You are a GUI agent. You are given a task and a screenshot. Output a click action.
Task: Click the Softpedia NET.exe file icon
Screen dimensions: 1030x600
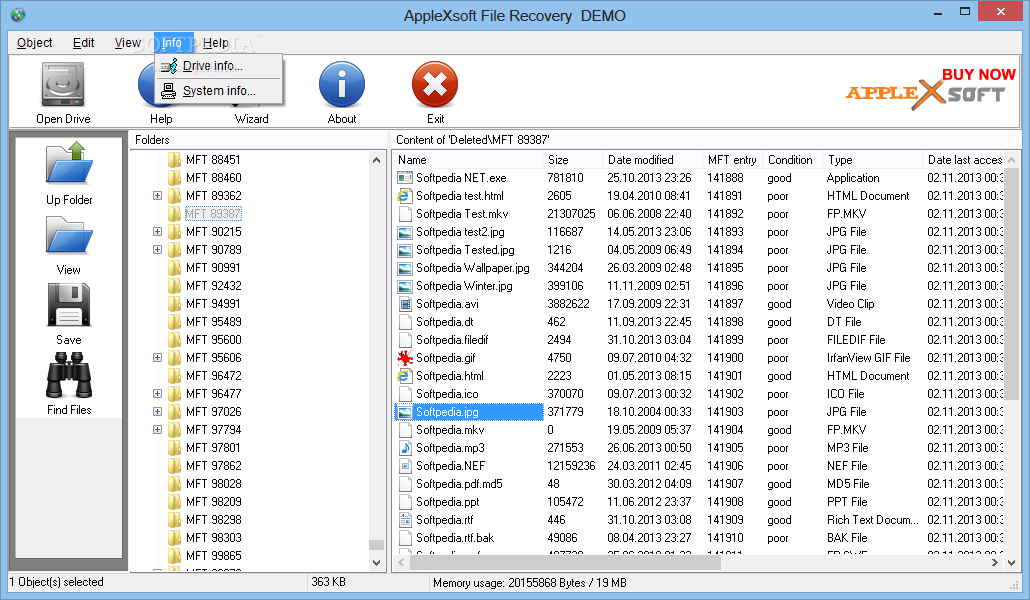[x=405, y=178]
